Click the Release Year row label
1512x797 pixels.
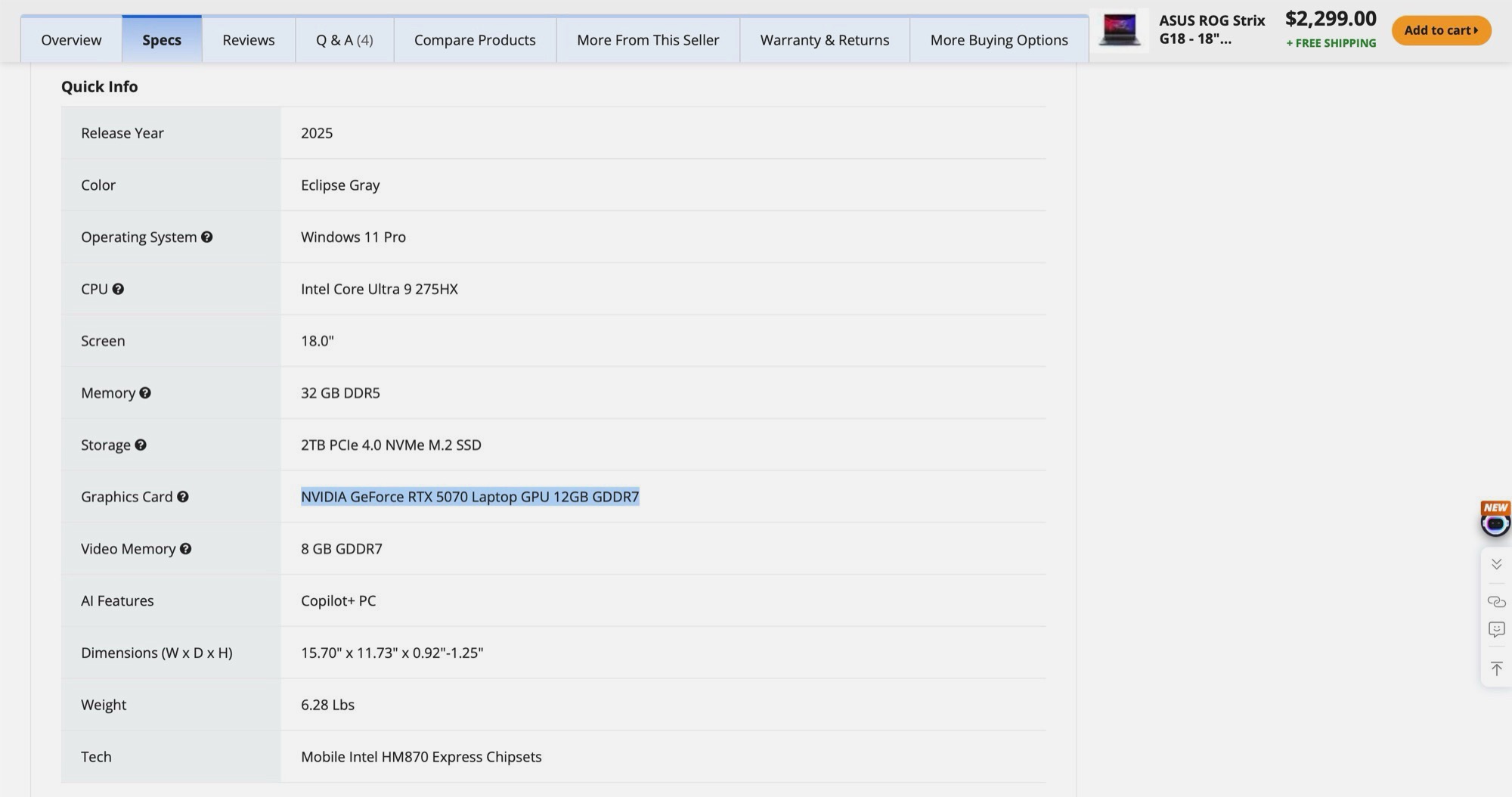122,133
